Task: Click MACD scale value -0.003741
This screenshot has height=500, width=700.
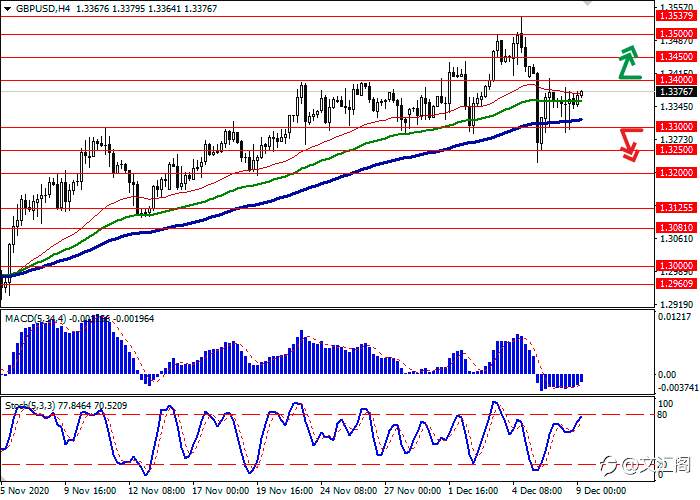Action: click(677, 388)
